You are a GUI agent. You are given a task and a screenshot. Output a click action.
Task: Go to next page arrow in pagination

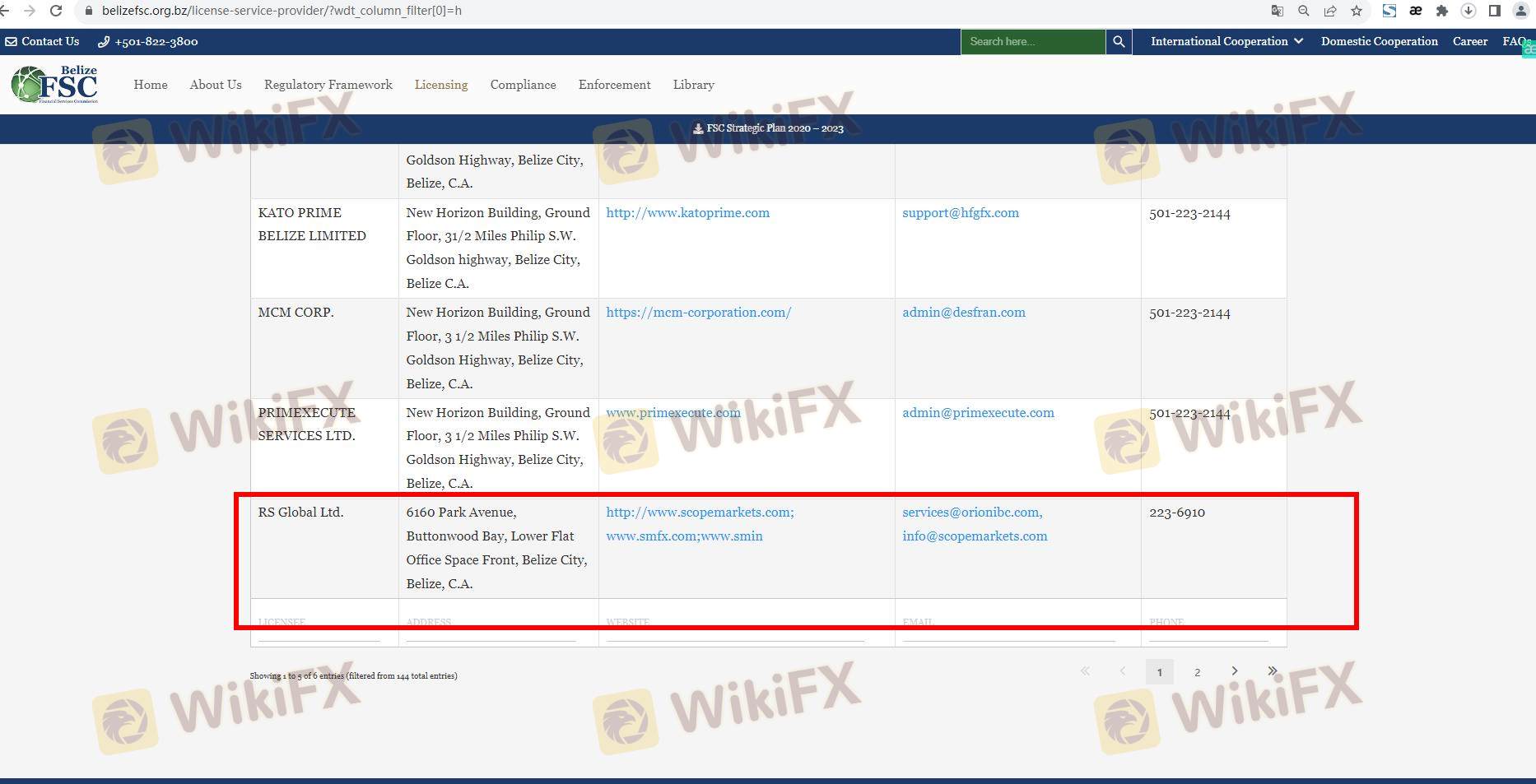[x=1234, y=671]
